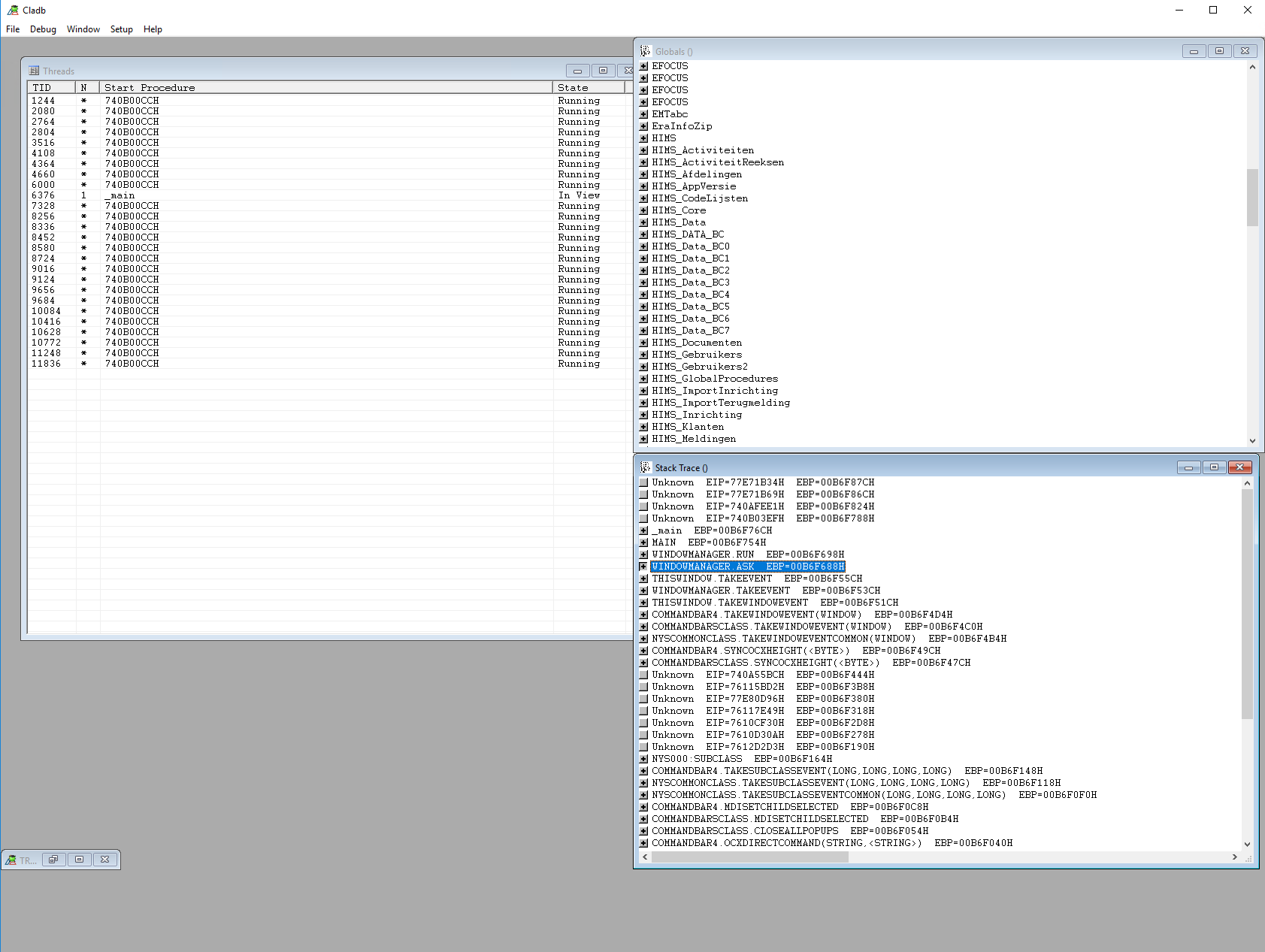The width and height of the screenshot is (1265, 952).
Task: Expand the WINDOWMANAGER.RUN stack frame
Action: point(643,555)
